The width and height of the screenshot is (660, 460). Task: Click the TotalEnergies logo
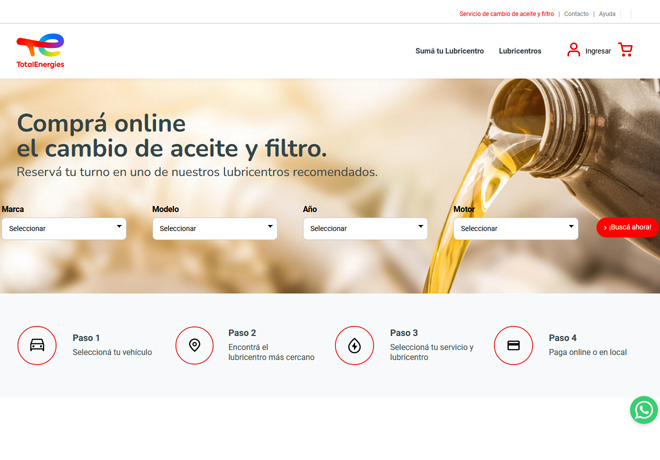(40, 50)
